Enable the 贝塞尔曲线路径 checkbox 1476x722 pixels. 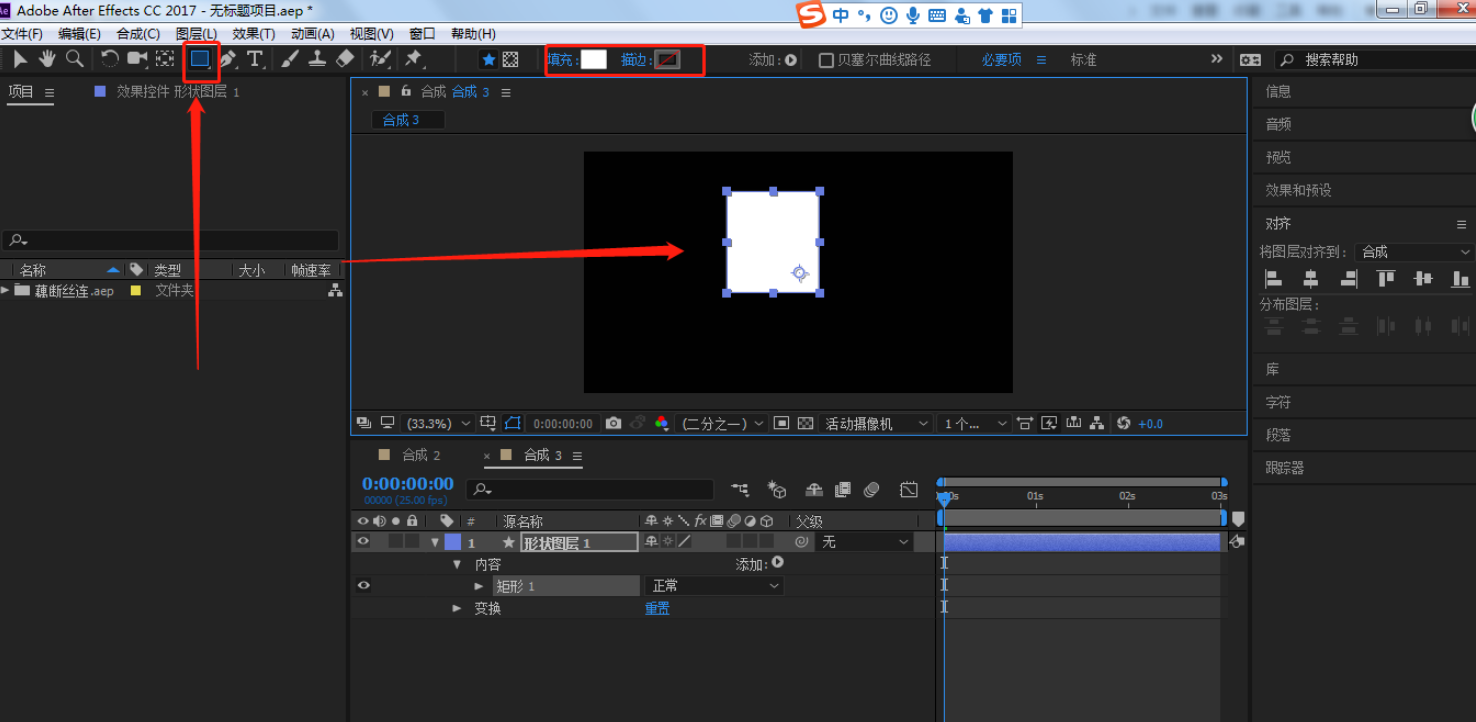[826, 60]
